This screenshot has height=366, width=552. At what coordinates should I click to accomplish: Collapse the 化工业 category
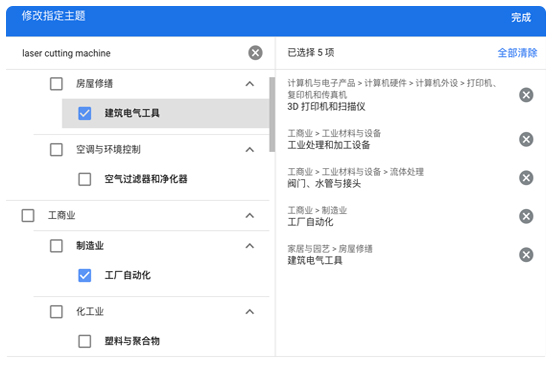[x=250, y=311]
